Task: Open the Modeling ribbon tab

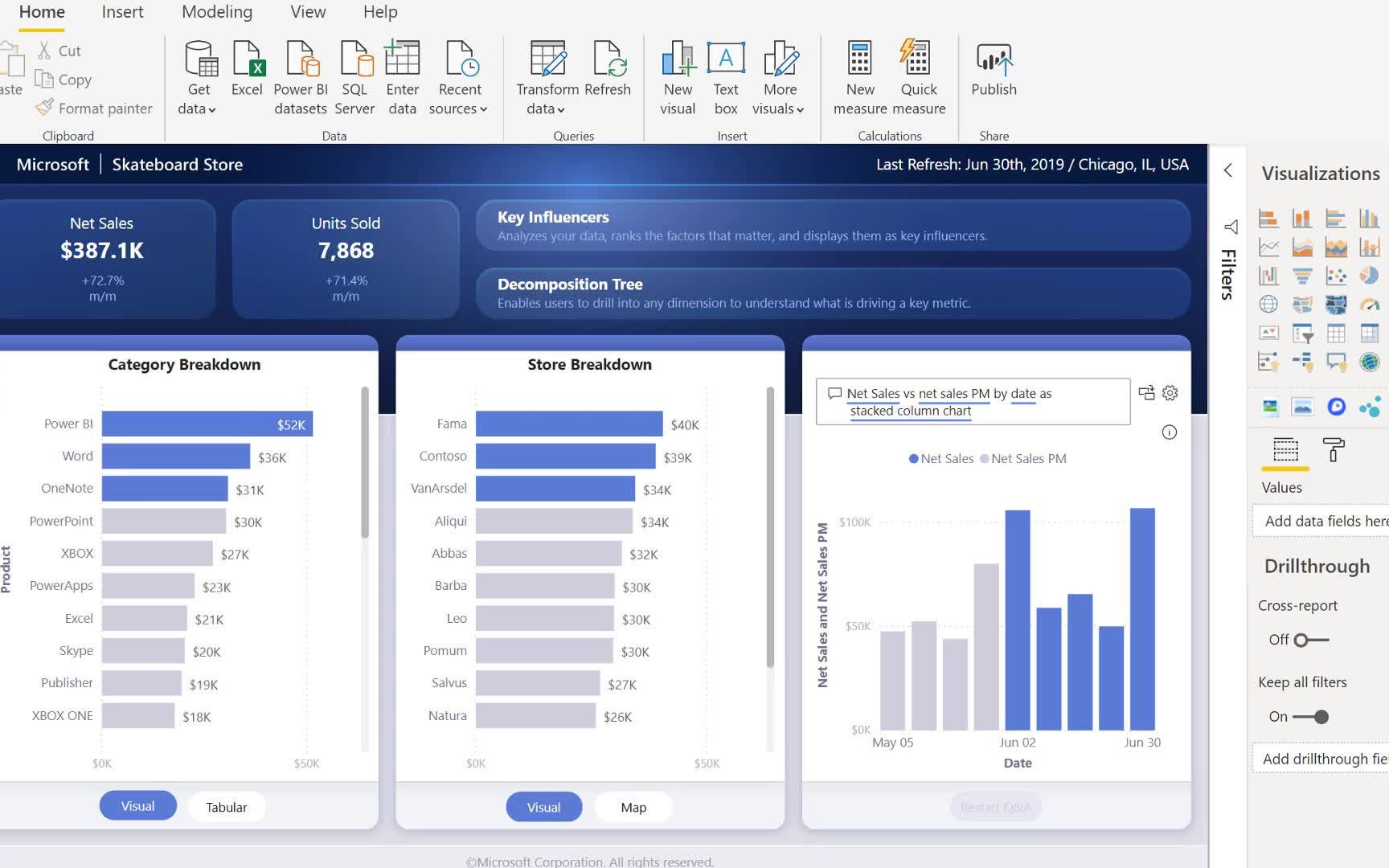Action: pos(217,12)
